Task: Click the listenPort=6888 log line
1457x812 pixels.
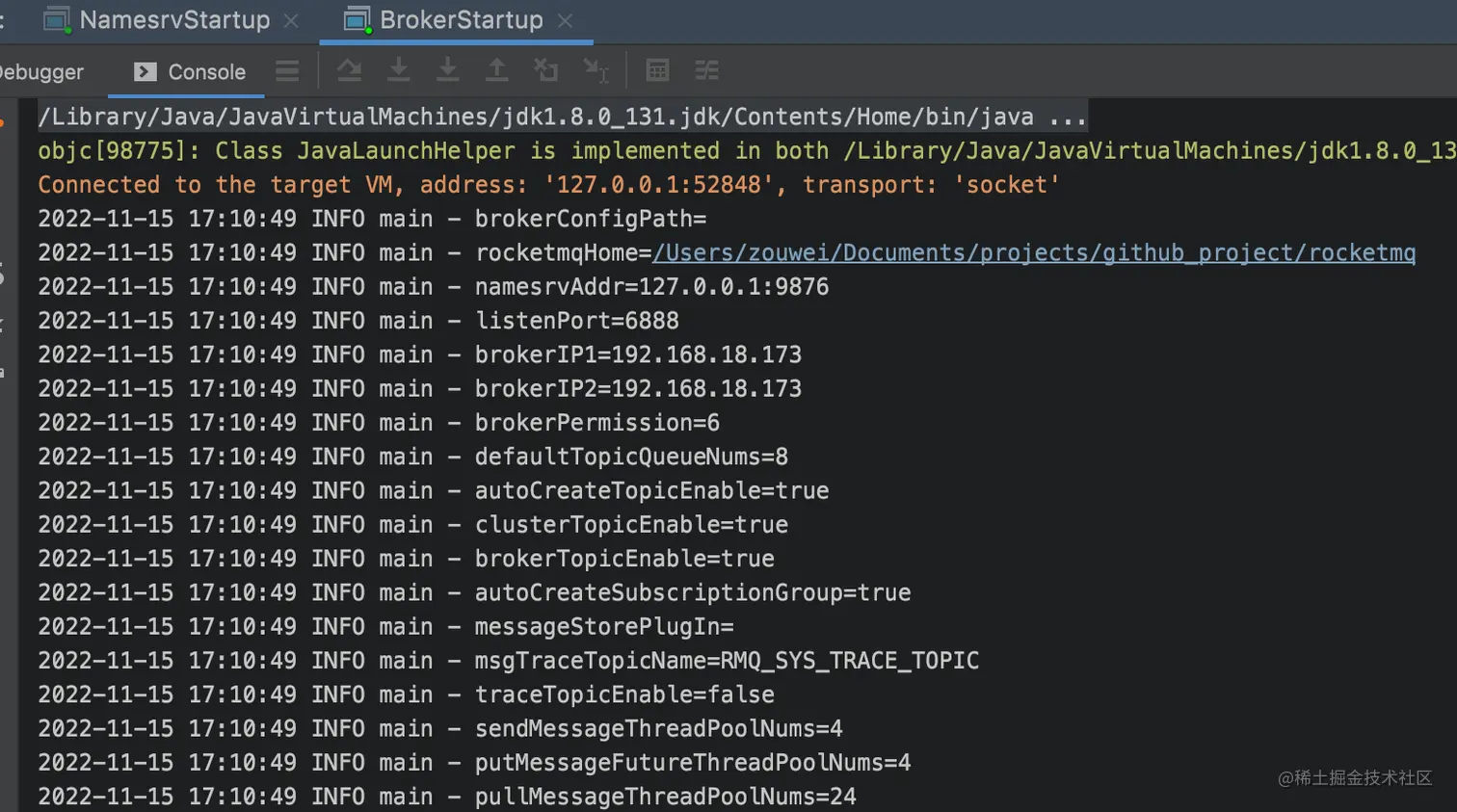Action: pos(576,321)
